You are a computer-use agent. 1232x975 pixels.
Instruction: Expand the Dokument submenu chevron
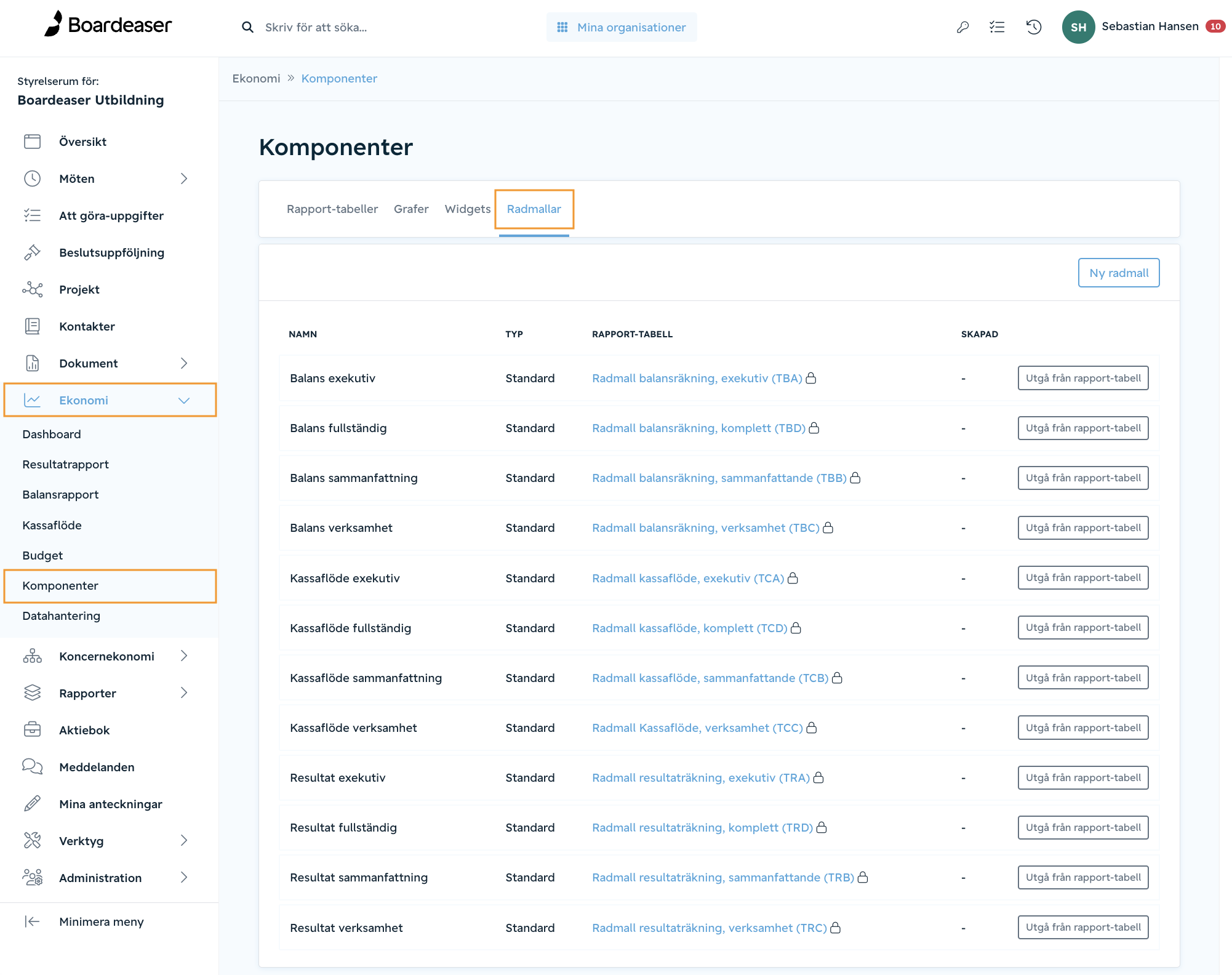(x=183, y=363)
